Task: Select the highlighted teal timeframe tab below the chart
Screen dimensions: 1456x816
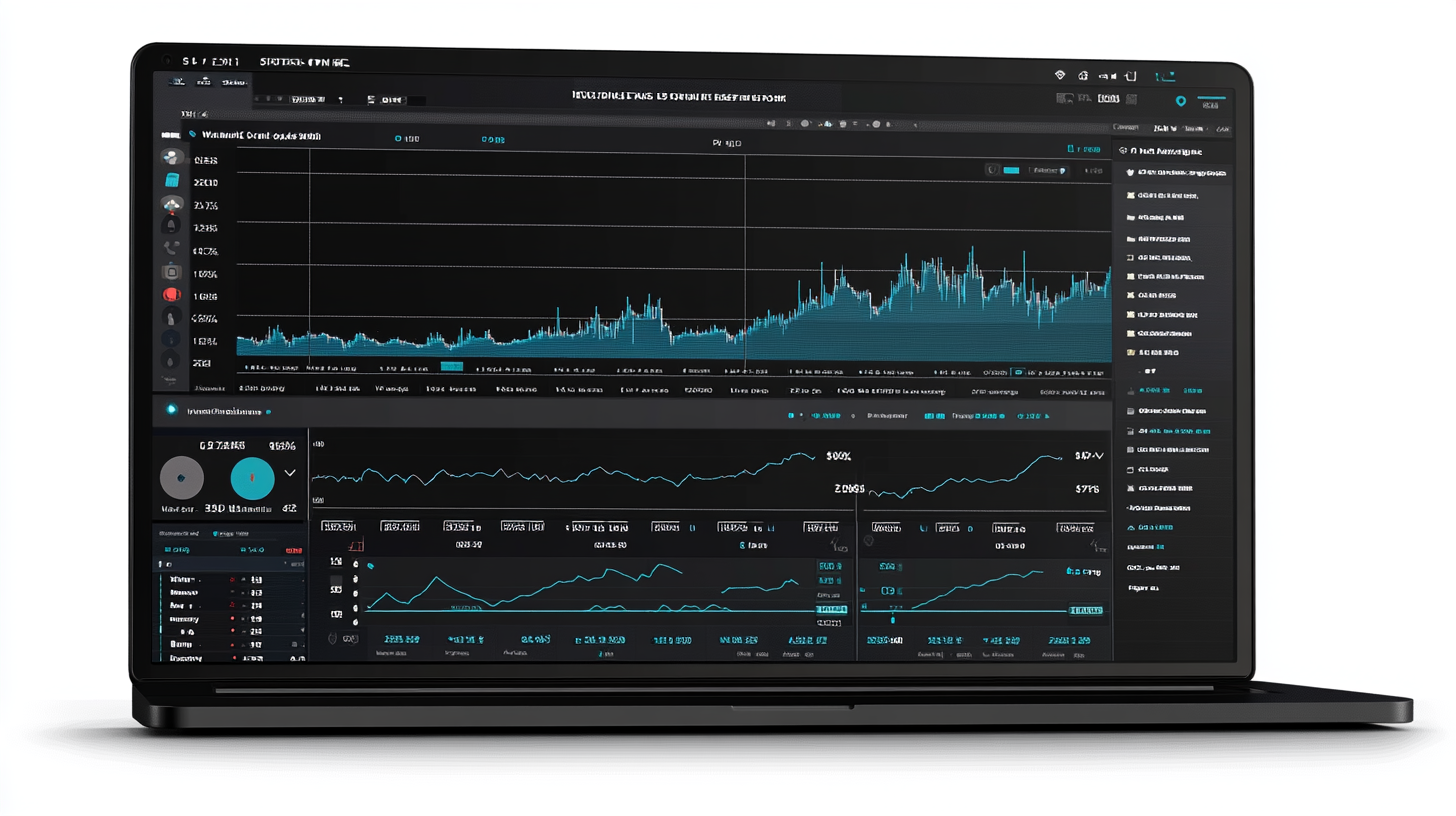Action: tap(451, 368)
